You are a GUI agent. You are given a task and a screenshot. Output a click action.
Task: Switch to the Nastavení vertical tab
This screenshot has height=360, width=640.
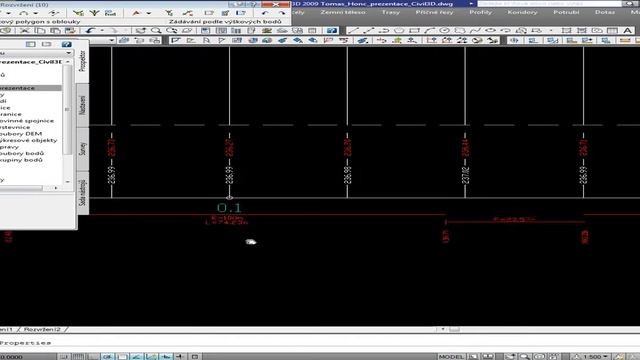(x=82, y=105)
